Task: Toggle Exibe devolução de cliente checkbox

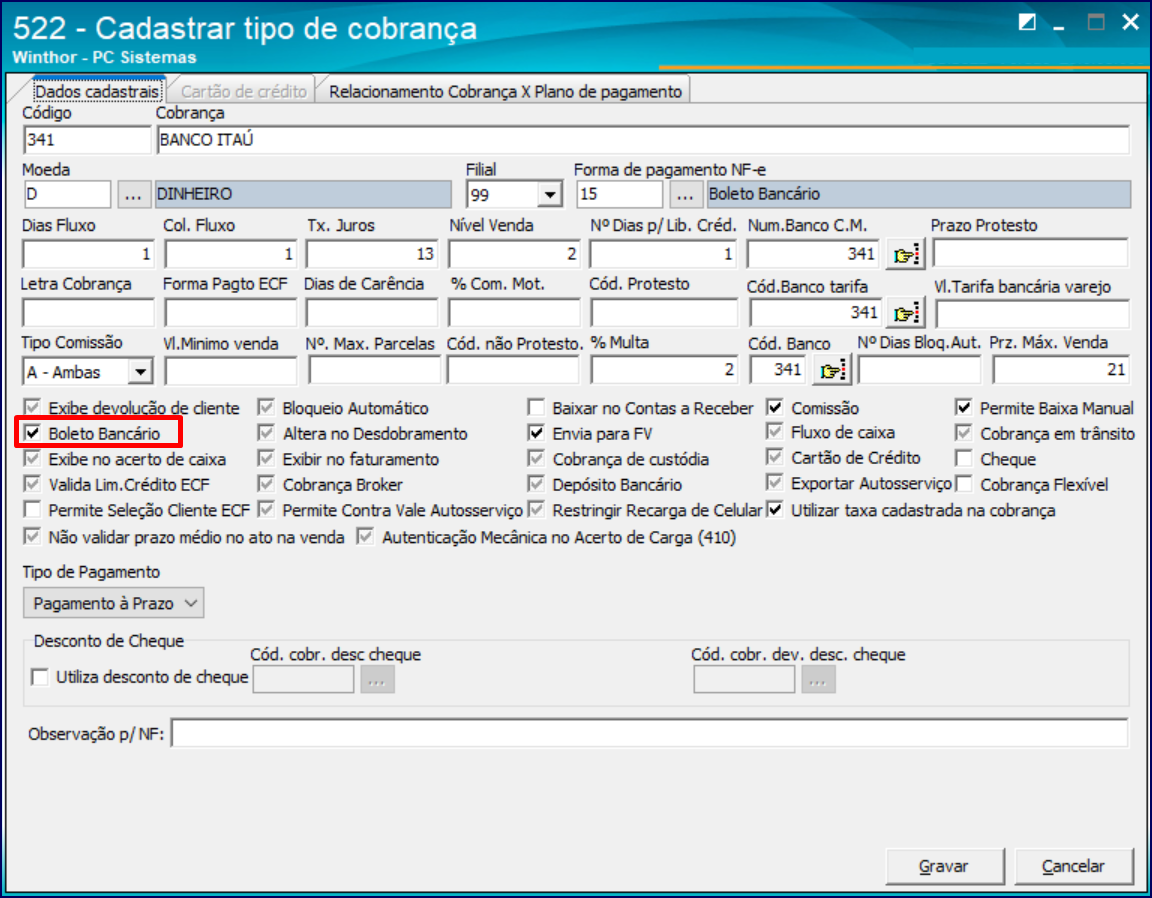Action: point(32,407)
